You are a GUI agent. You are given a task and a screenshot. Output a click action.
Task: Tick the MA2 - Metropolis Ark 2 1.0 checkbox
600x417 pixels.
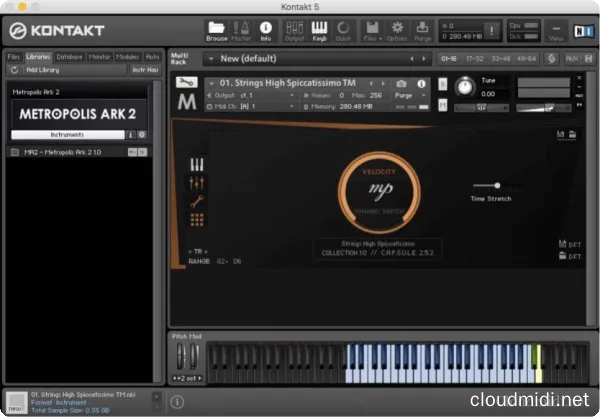(x=15, y=152)
